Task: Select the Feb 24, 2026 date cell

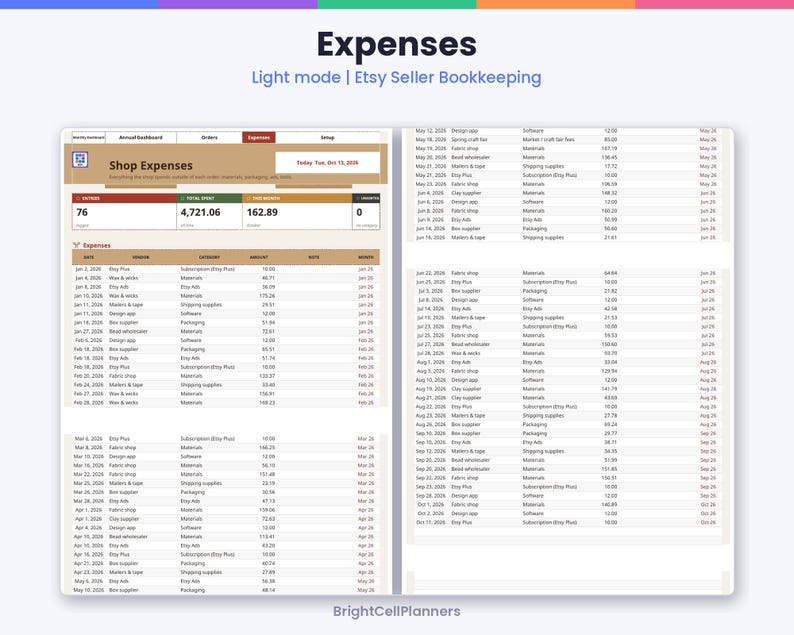Action: pyautogui.click(x=89, y=385)
